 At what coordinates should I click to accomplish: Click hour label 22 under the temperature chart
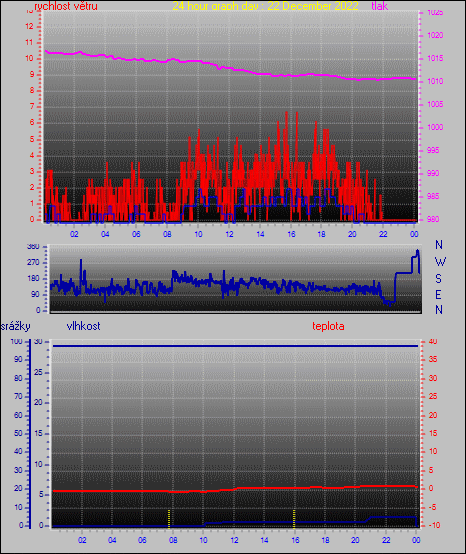[387, 540]
